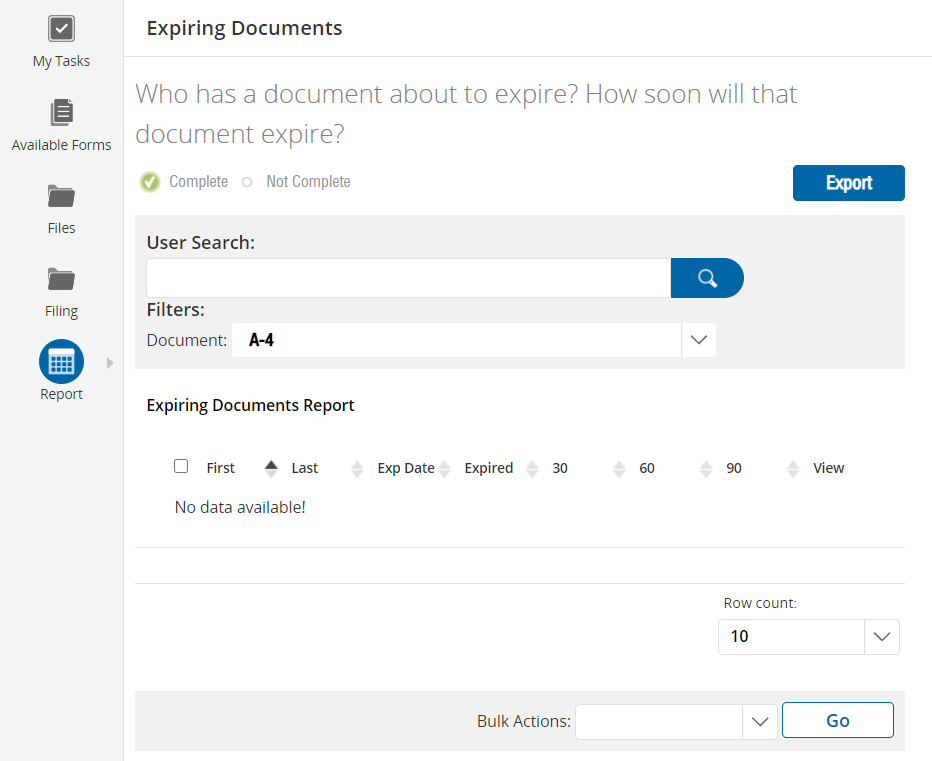Tick the select-all checkbox in table header
Viewport: 932px width, 761px height.
pyautogui.click(x=181, y=466)
